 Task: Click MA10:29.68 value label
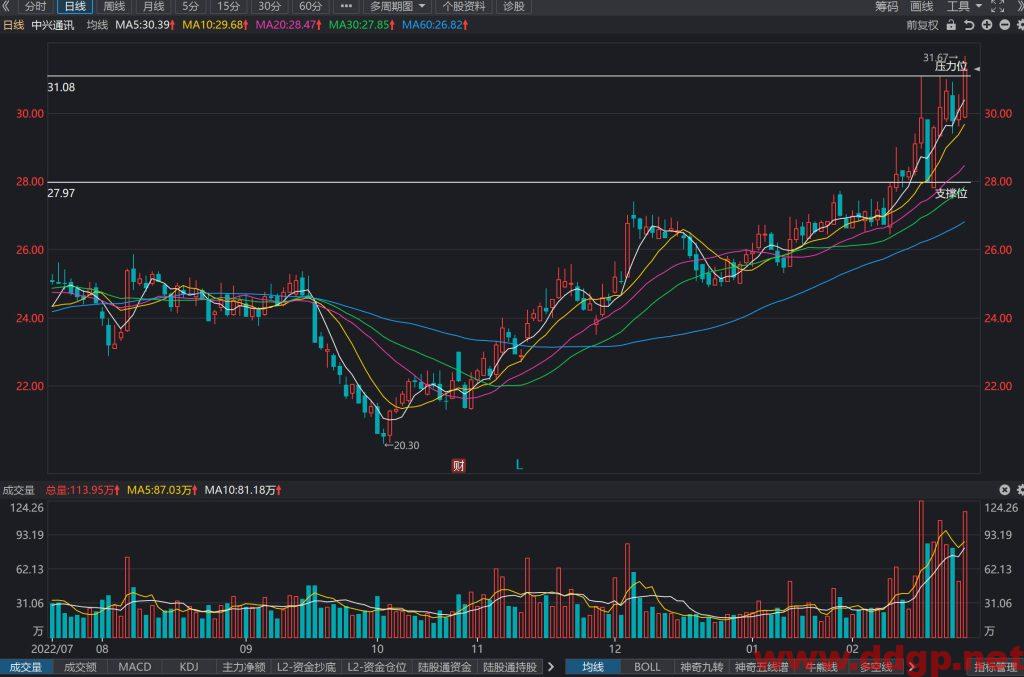tap(215, 25)
